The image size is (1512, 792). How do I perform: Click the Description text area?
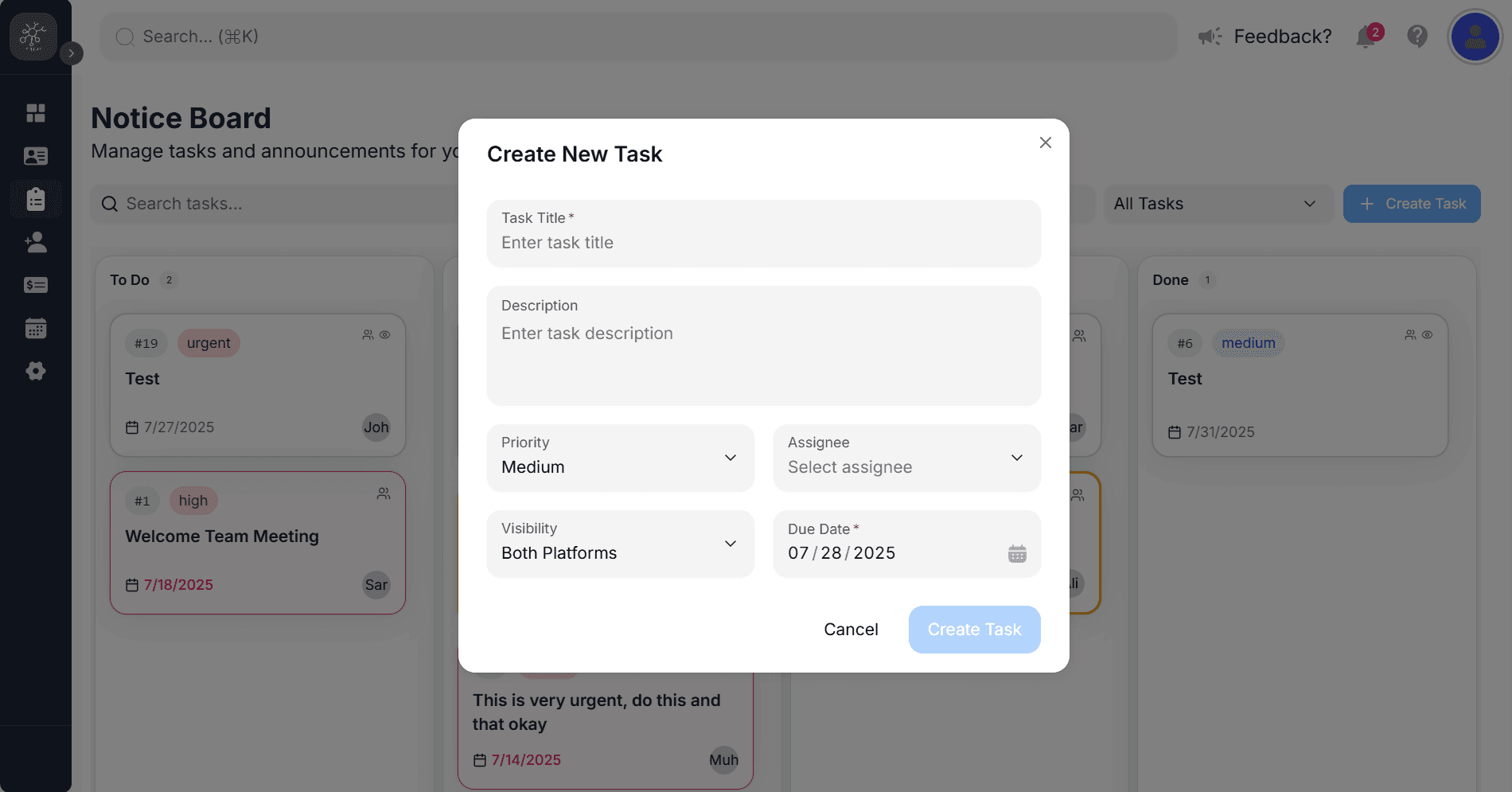763,345
